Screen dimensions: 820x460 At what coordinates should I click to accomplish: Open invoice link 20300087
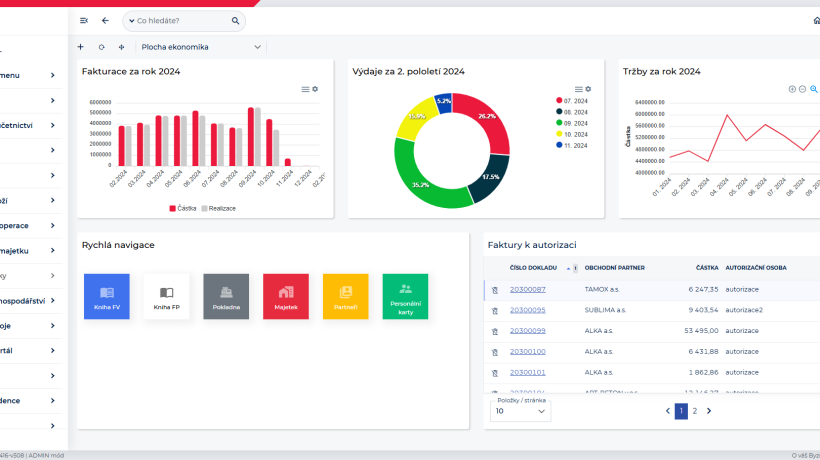pyautogui.click(x=528, y=289)
